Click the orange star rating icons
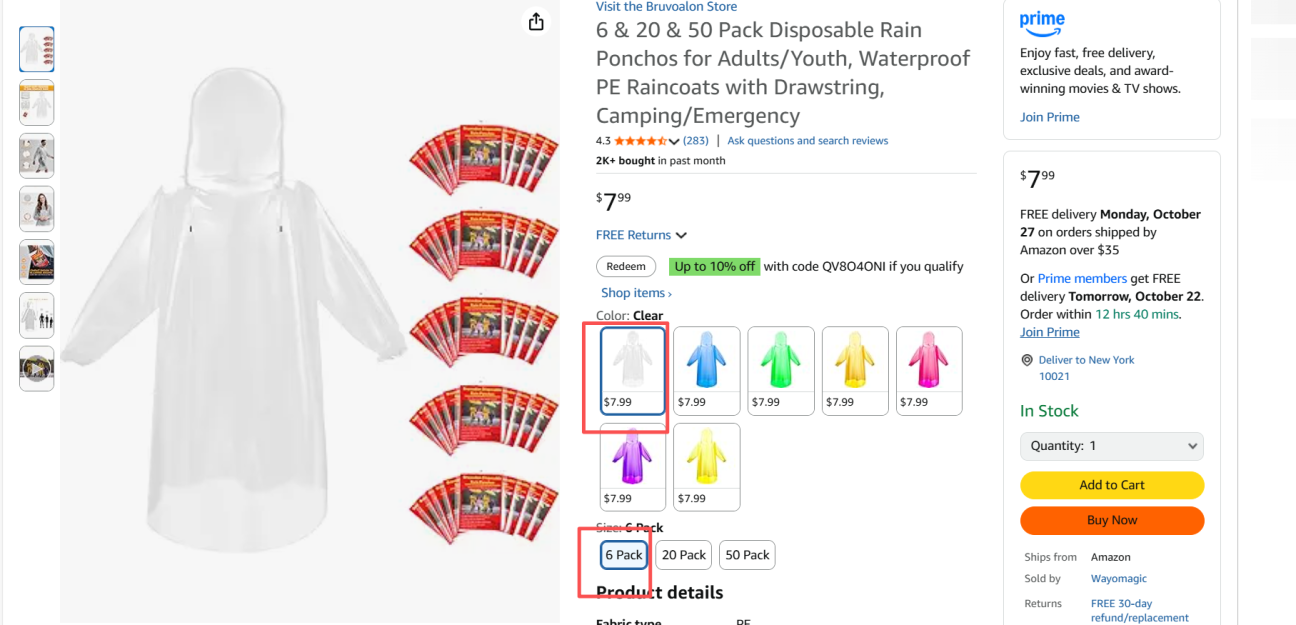 [x=640, y=141]
